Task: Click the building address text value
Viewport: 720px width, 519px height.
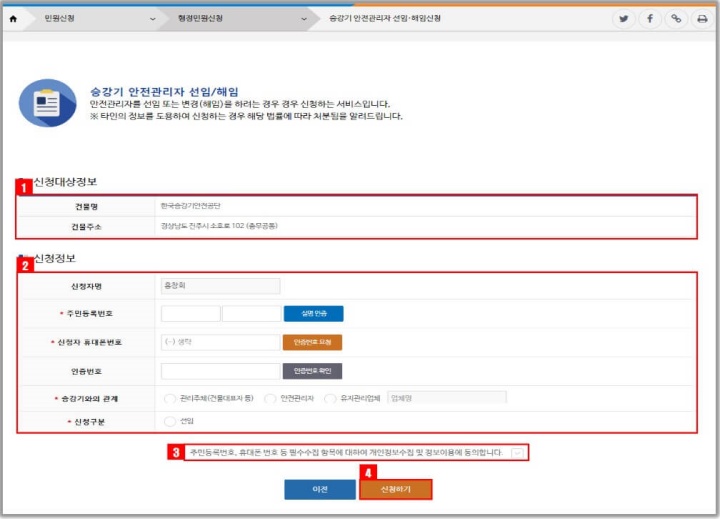Action: pos(219,226)
